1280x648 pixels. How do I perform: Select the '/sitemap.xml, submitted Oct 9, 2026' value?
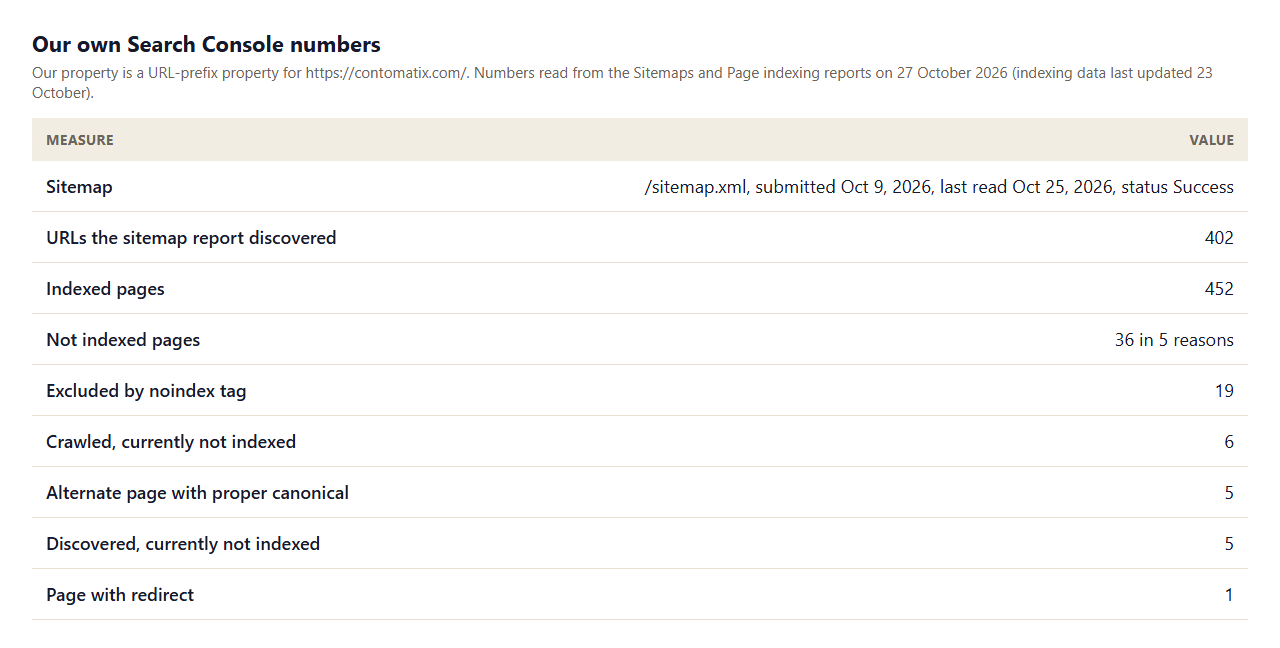pyautogui.click(x=939, y=187)
